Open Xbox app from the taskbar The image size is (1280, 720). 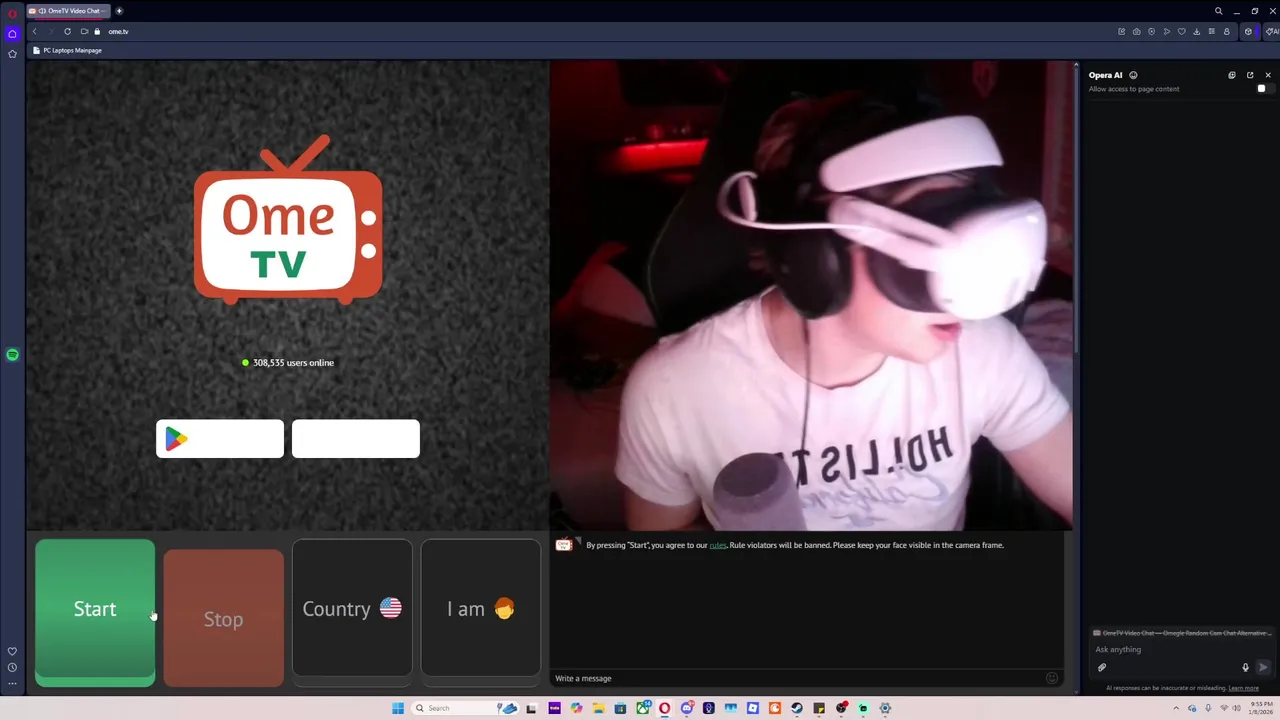click(643, 708)
